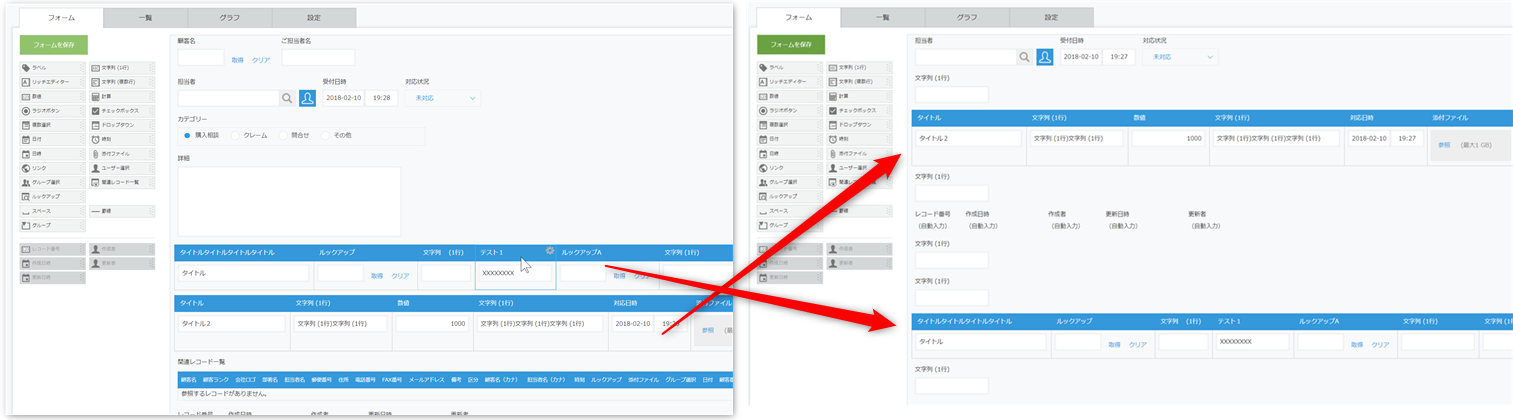
Task: Click フォームを保存 button in right panel
Action: point(791,45)
